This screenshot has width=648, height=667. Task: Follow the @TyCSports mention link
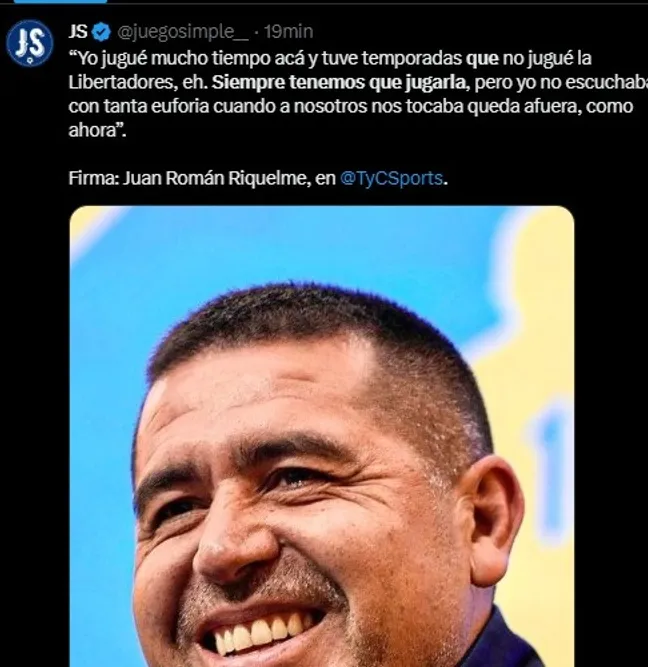pos(391,178)
